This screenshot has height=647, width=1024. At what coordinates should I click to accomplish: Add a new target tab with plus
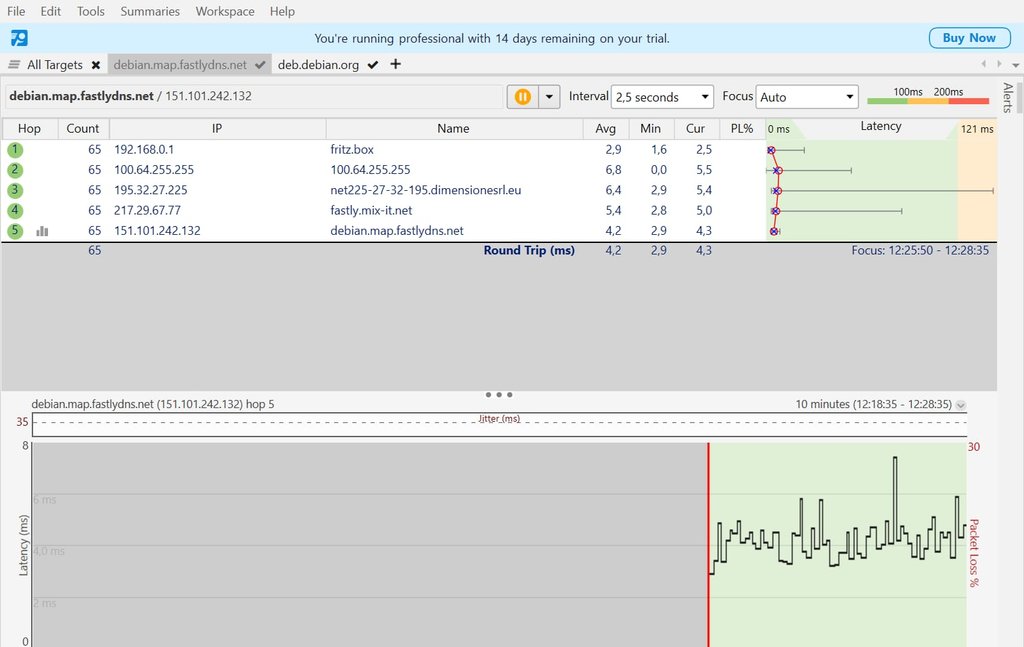395,64
